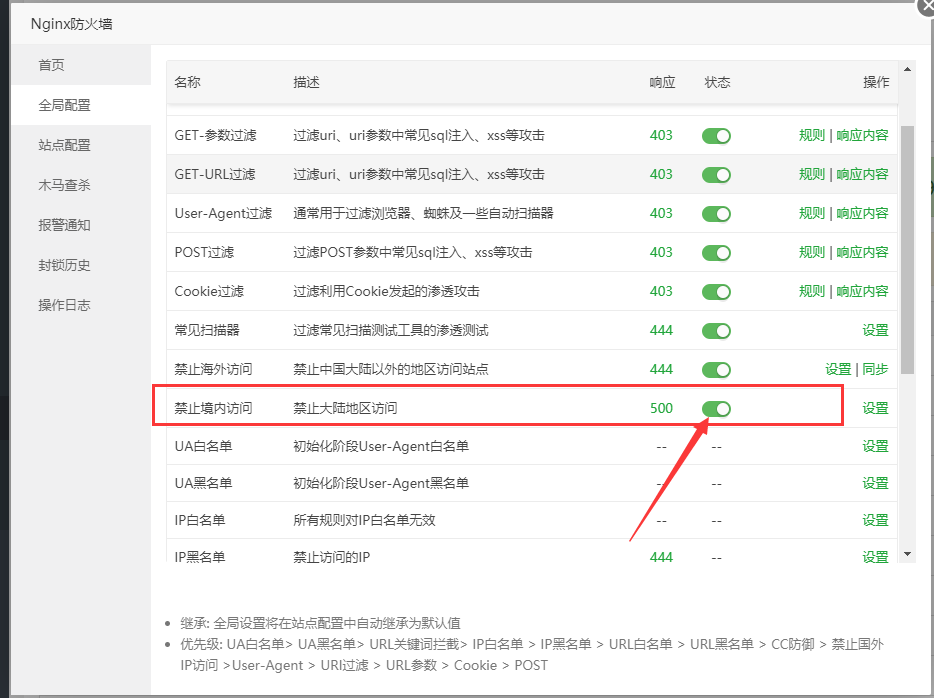Image resolution: width=934 pixels, height=698 pixels.
Task: Switch off 常见扫描器 toggle
Action: coord(716,331)
